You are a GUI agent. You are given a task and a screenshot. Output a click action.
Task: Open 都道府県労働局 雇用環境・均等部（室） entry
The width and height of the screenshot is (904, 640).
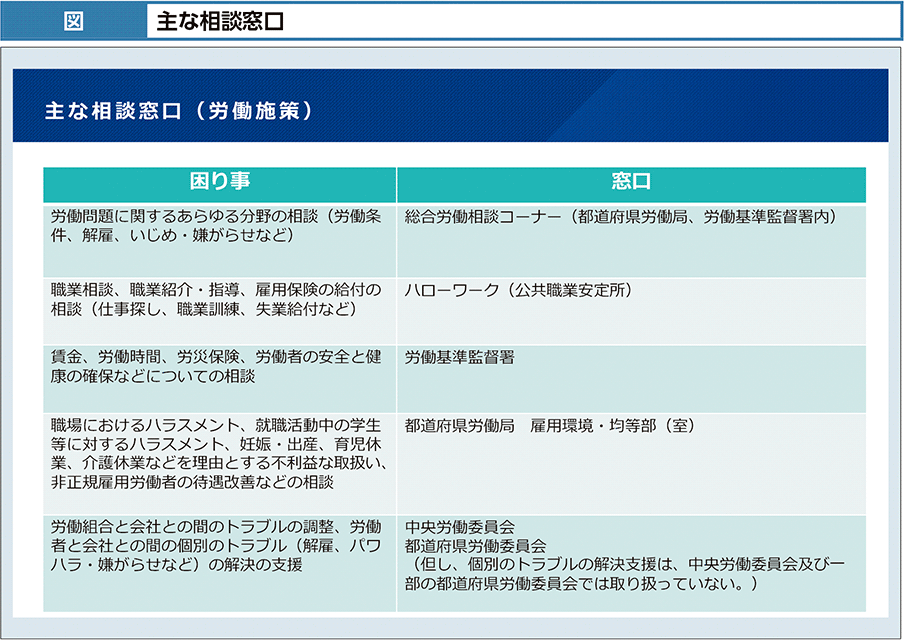click(x=550, y=426)
